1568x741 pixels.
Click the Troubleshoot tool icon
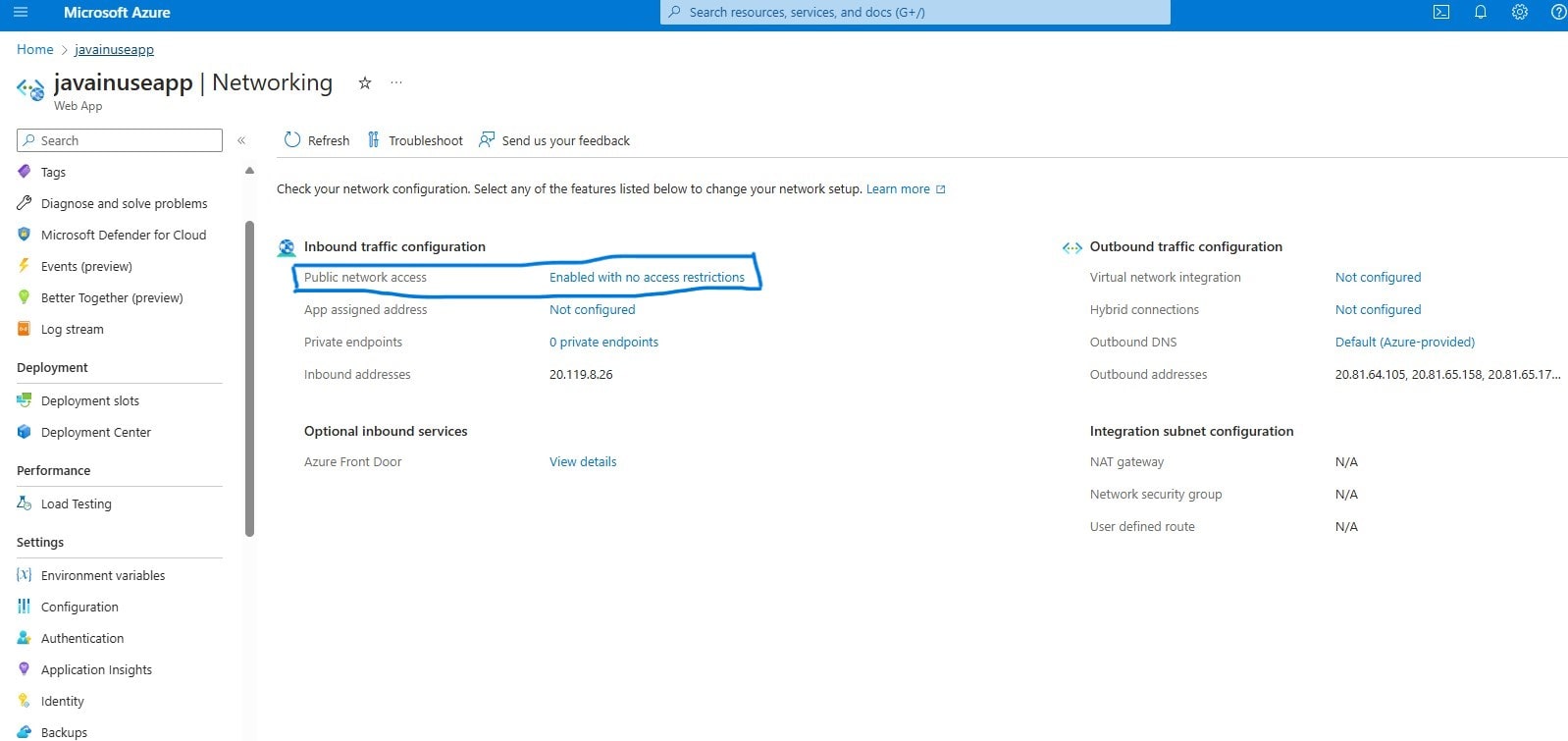pyautogui.click(x=374, y=140)
